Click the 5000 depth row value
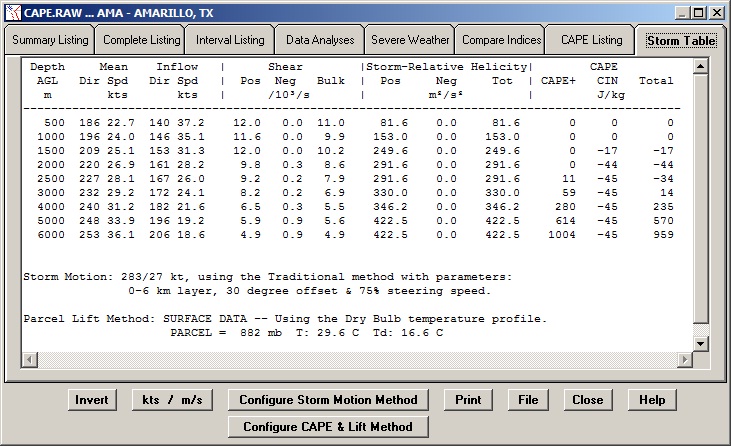This screenshot has width=731, height=446. pyautogui.click(x=51, y=221)
